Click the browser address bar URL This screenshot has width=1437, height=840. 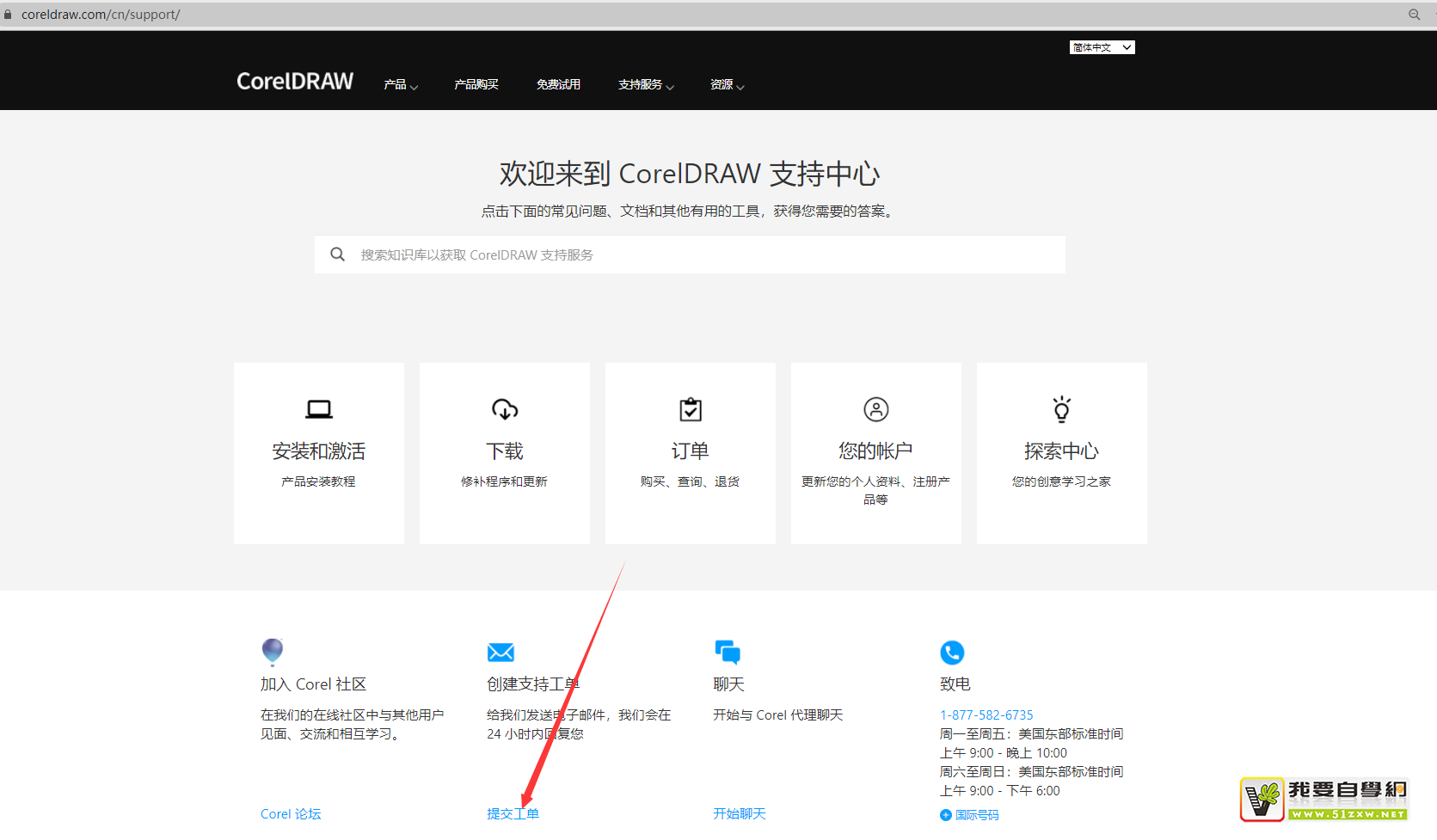(x=101, y=15)
